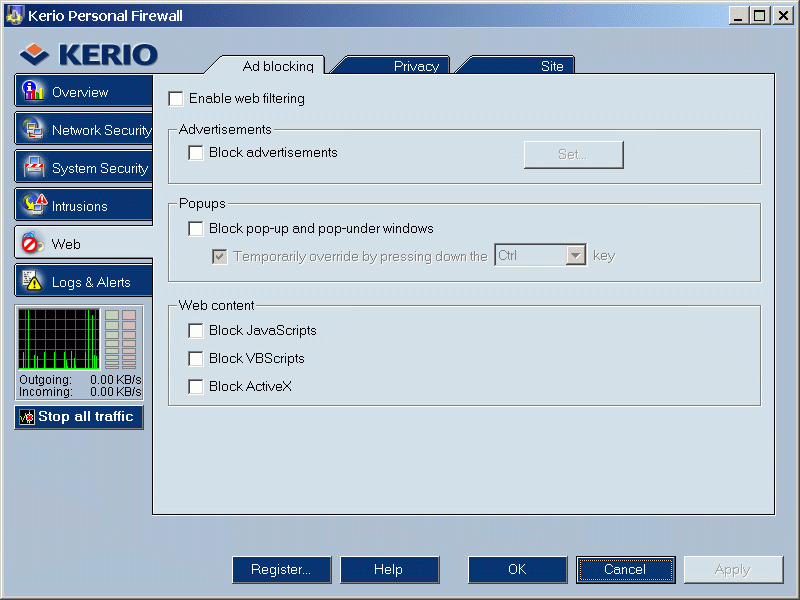
Task: Minimize the Kerio Personal Firewall window
Action: tap(738, 16)
